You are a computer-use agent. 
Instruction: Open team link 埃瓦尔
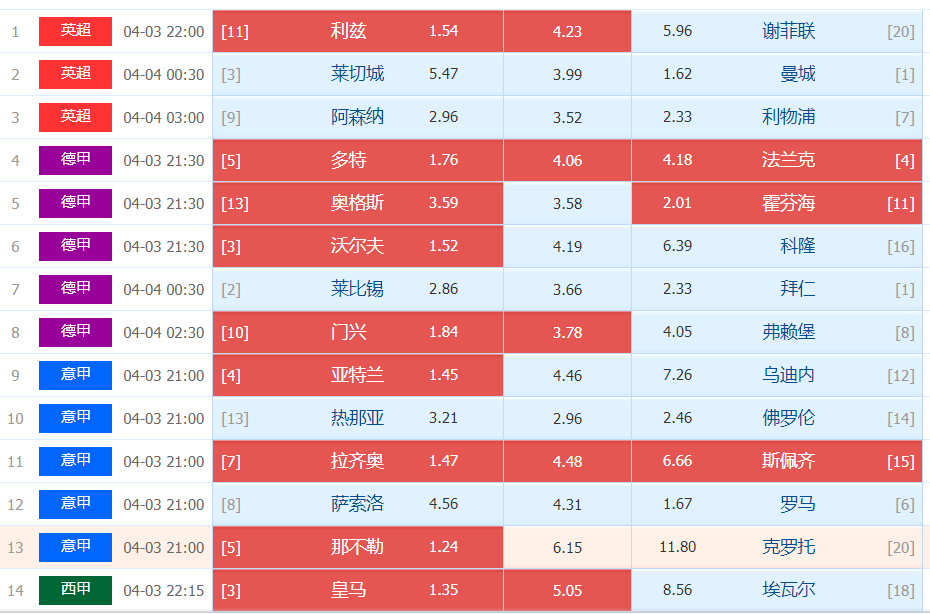pos(788,590)
